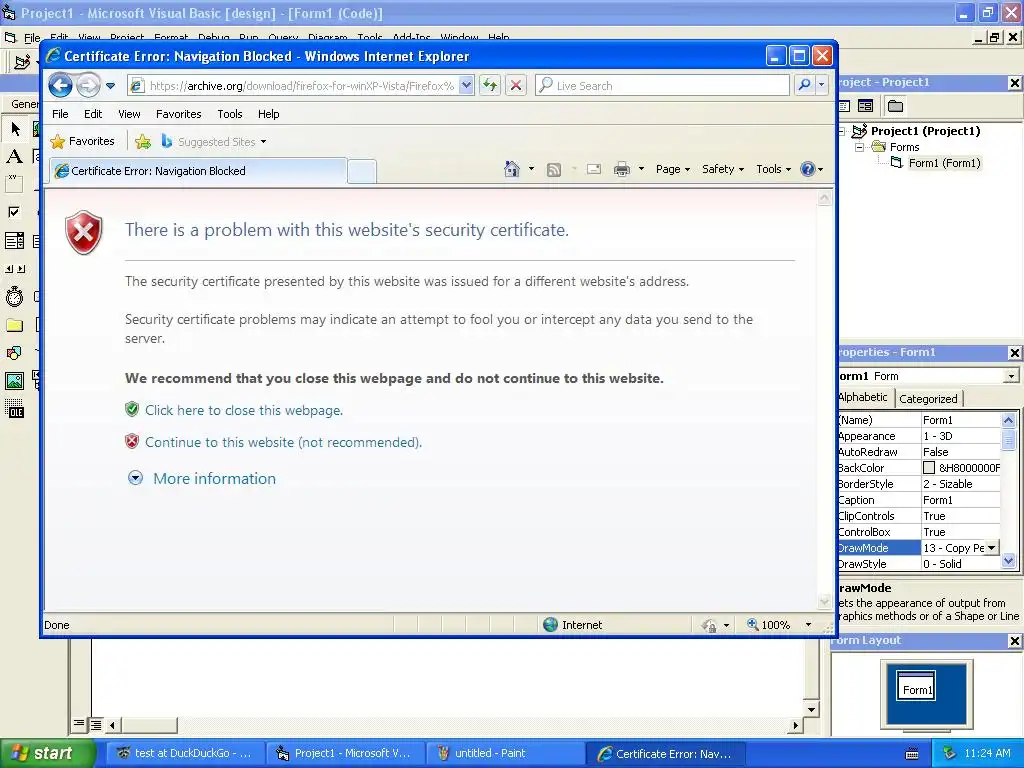Click the Add to Favorites Bar star icon
The height and width of the screenshot is (768, 1024).
143,141
